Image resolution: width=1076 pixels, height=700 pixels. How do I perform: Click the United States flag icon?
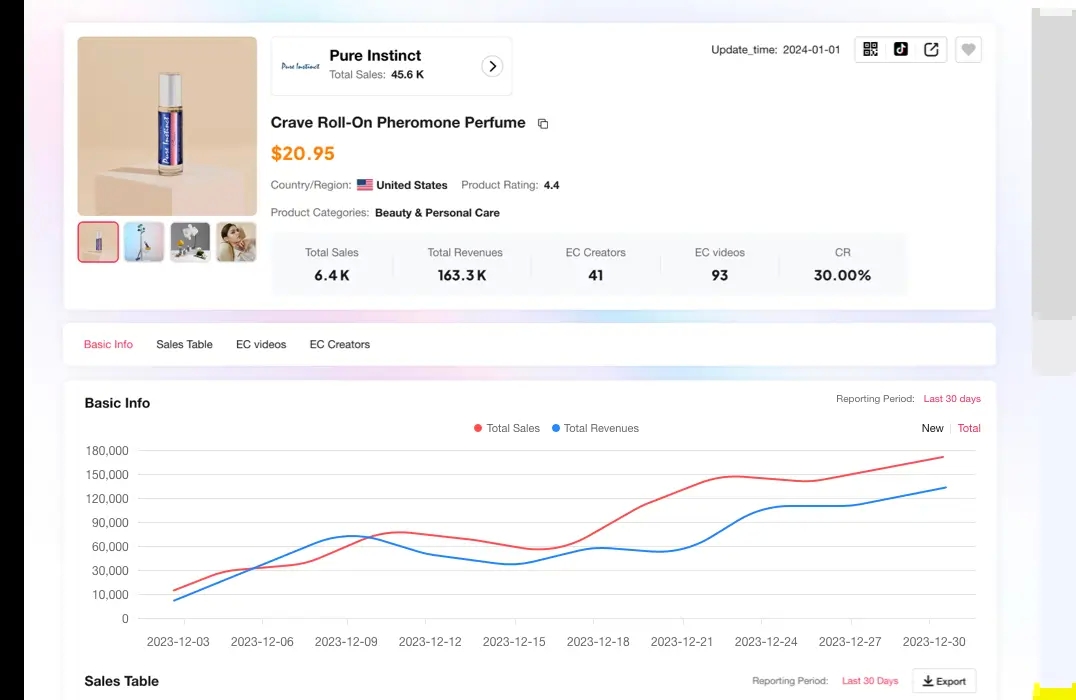[x=365, y=185]
